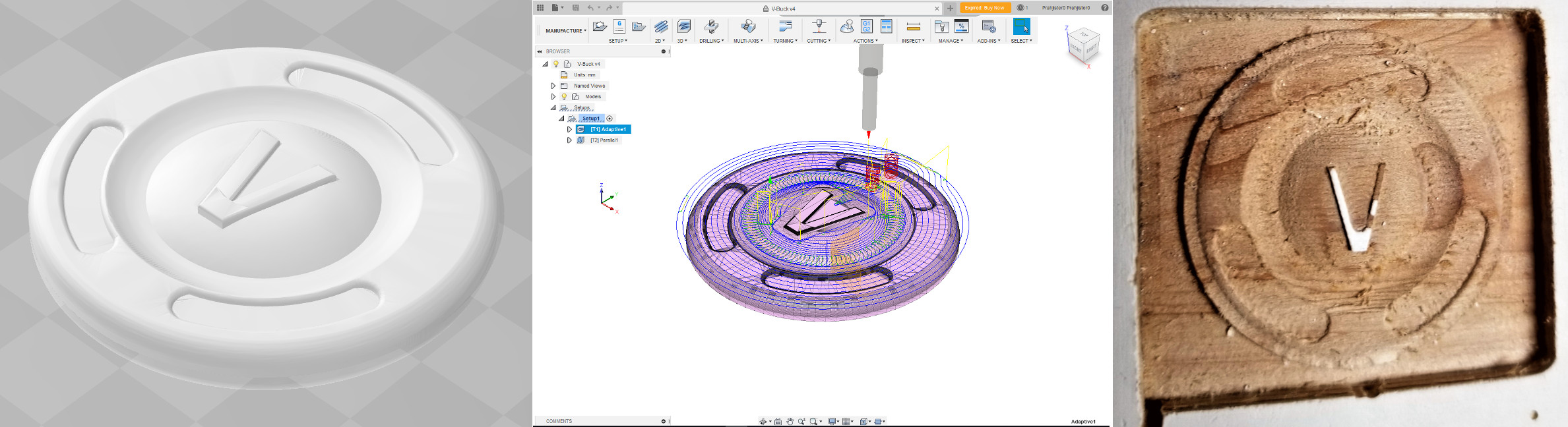
Task: Collapse the Setup1 node
Action: tap(561, 119)
